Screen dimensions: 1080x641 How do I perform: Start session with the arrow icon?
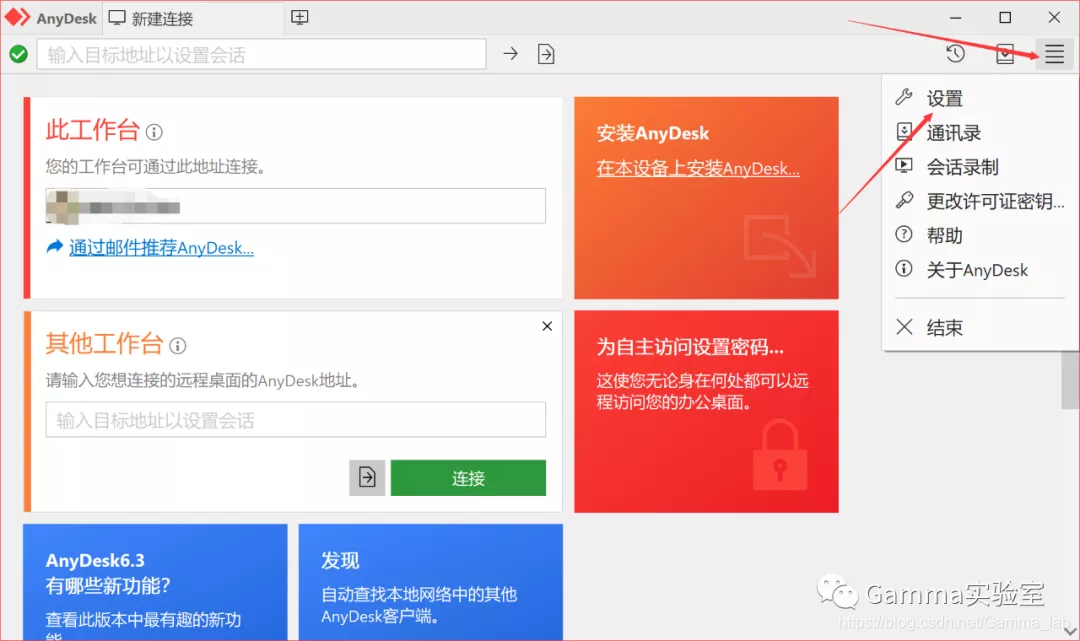pos(510,54)
